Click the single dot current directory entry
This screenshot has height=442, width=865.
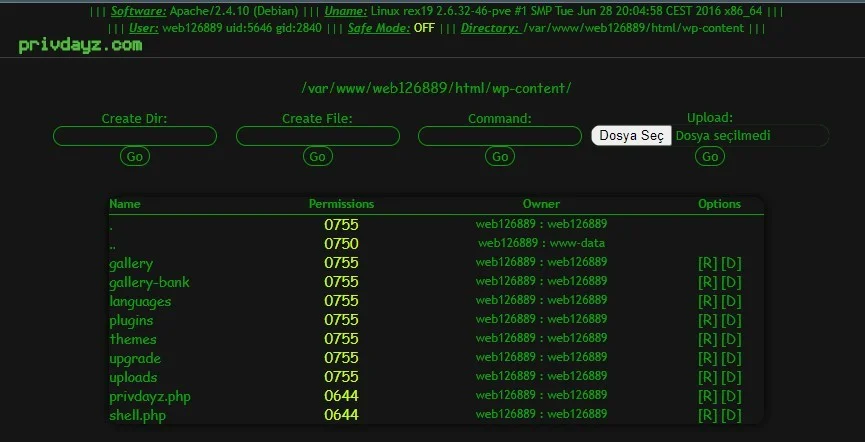pyautogui.click(x=111, y=226)
